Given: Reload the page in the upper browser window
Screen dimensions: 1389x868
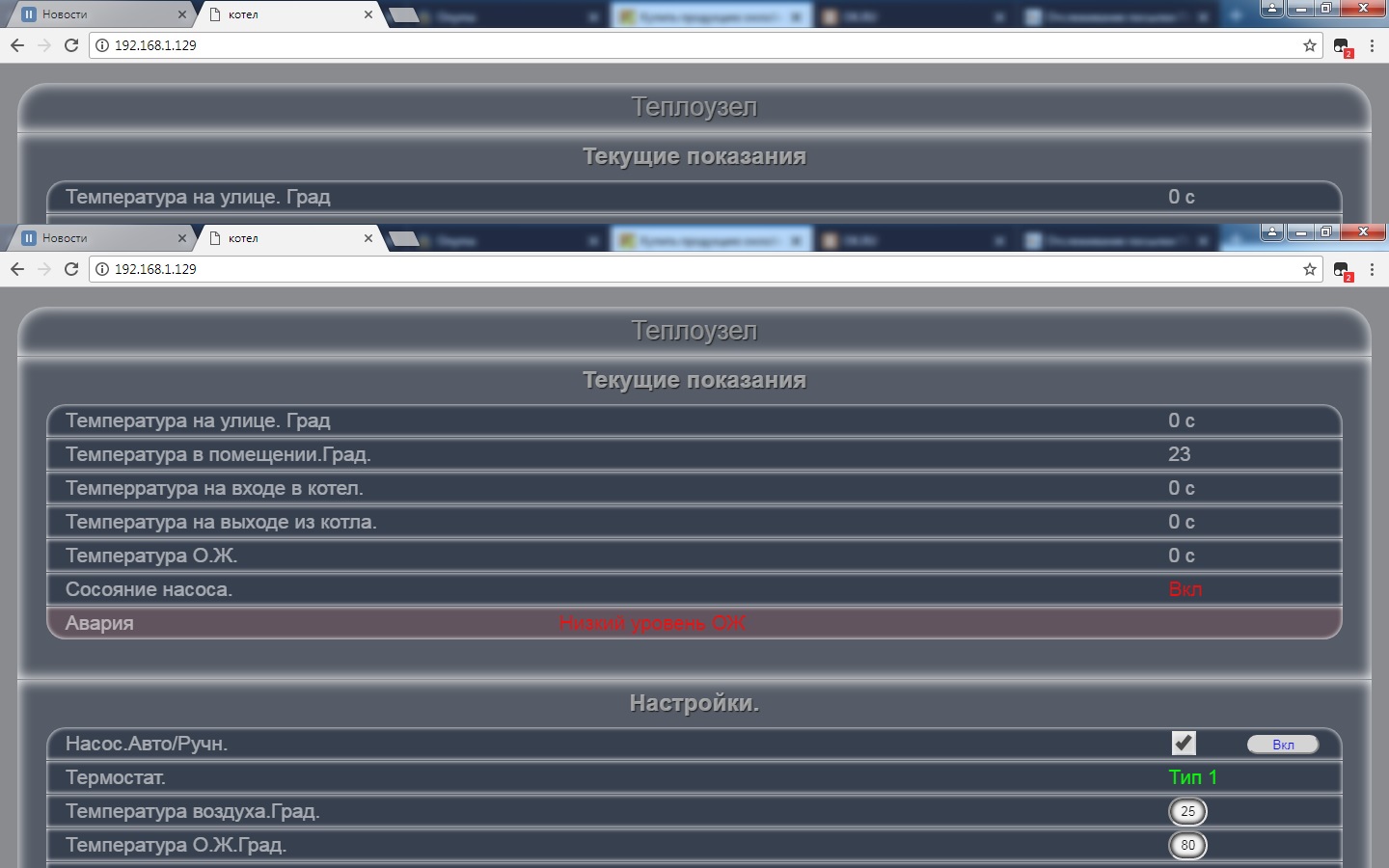Looking at the screenshot, I should [70, 45].
